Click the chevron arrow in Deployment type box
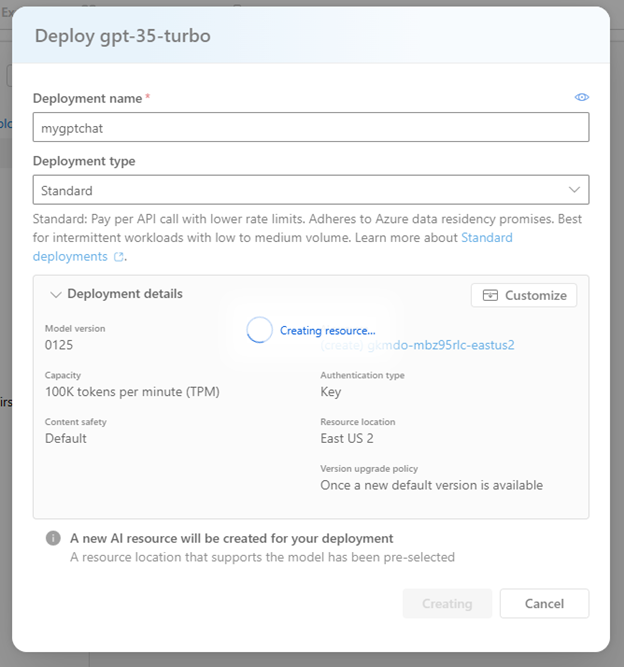This screenshot has height=667, width=624. coord(574,190)
